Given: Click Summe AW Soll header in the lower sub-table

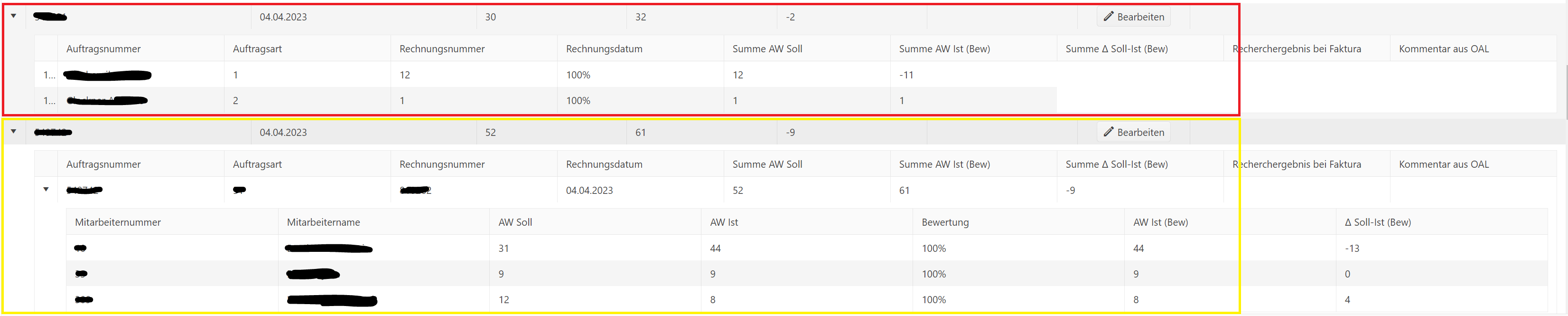Looking at the screenshot, I should [x=767, y=164].
